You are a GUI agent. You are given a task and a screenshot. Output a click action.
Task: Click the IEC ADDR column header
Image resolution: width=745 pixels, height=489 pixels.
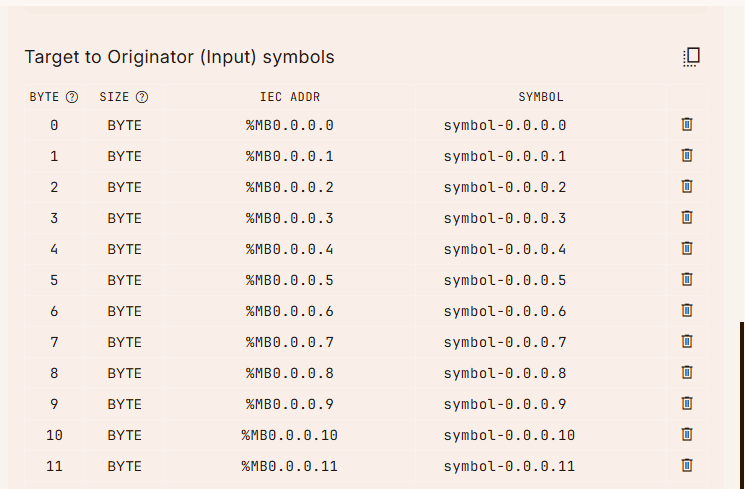(290, 97)
